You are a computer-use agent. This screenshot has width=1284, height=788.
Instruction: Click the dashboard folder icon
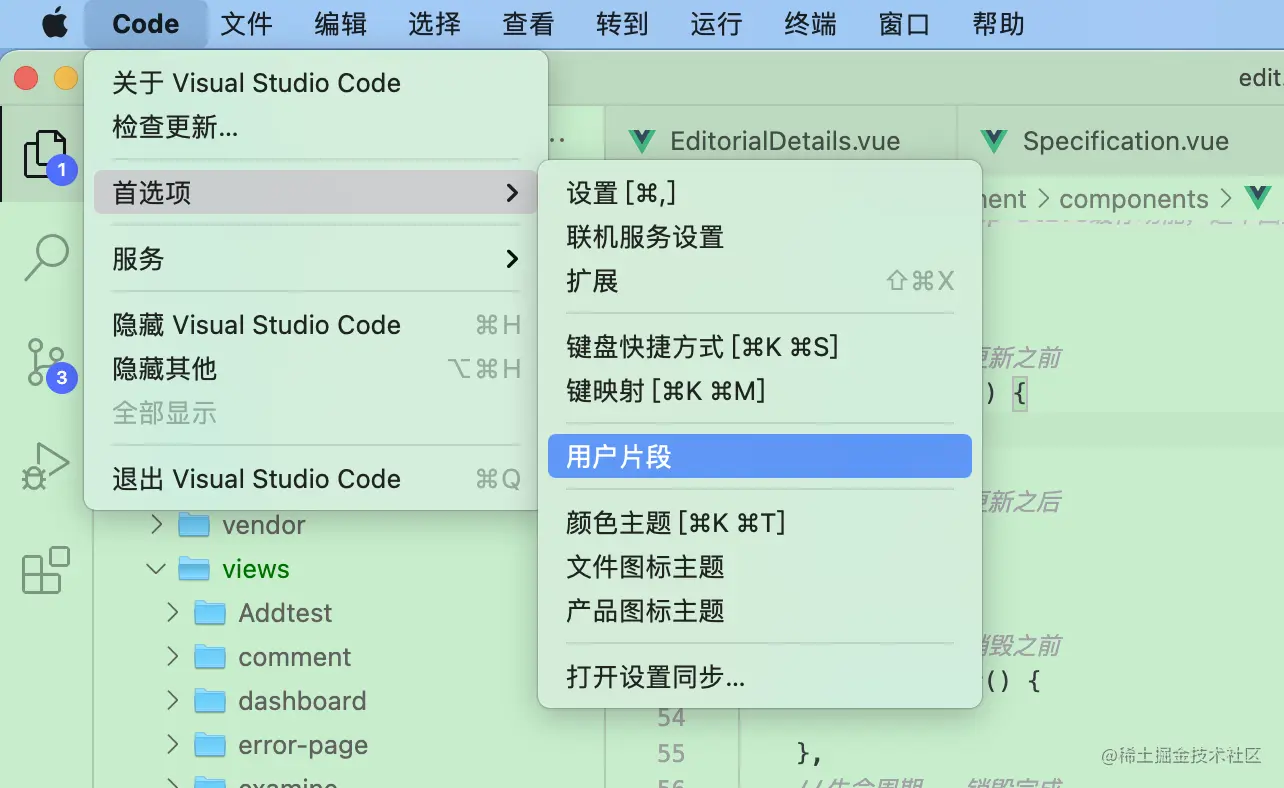pos(209,701)
